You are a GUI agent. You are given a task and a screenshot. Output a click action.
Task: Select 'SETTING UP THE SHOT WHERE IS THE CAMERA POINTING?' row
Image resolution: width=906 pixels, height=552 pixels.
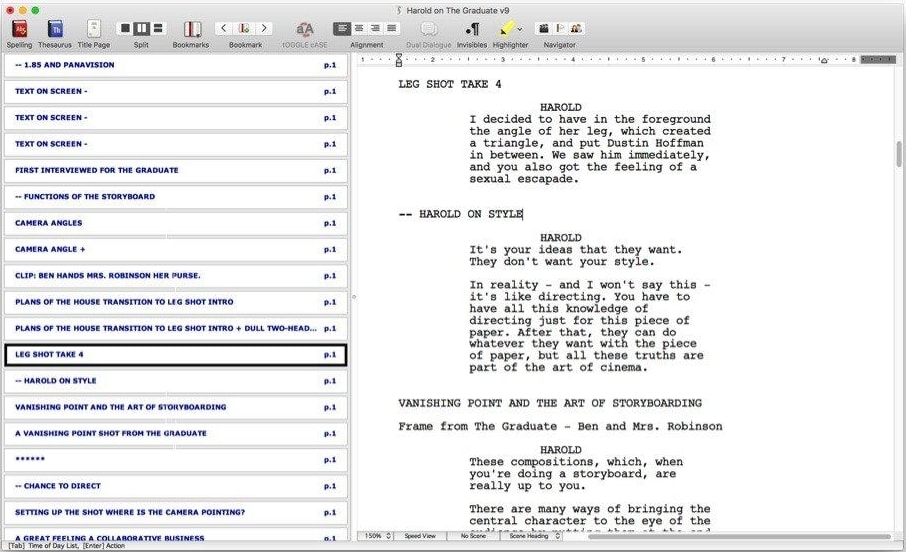[176, 513]
